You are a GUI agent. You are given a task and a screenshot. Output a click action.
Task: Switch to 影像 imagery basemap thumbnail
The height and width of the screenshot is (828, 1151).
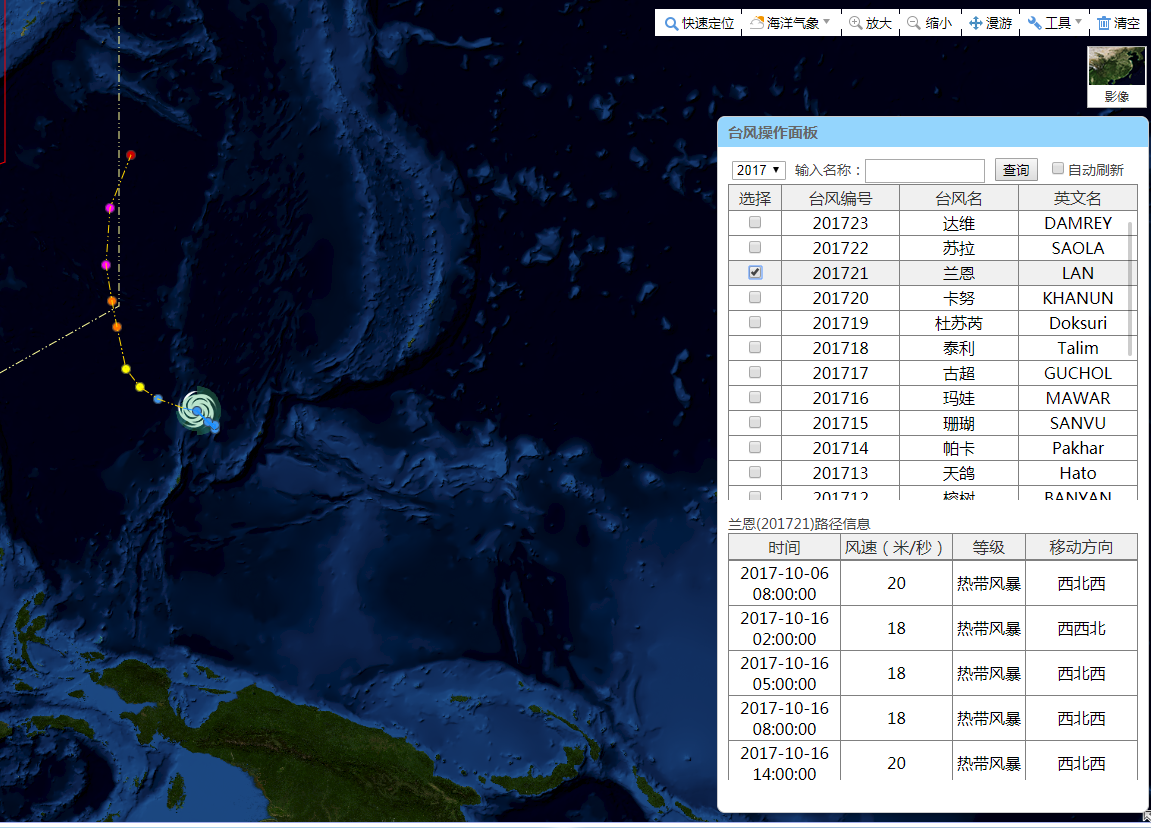(x=1116, y=76)
